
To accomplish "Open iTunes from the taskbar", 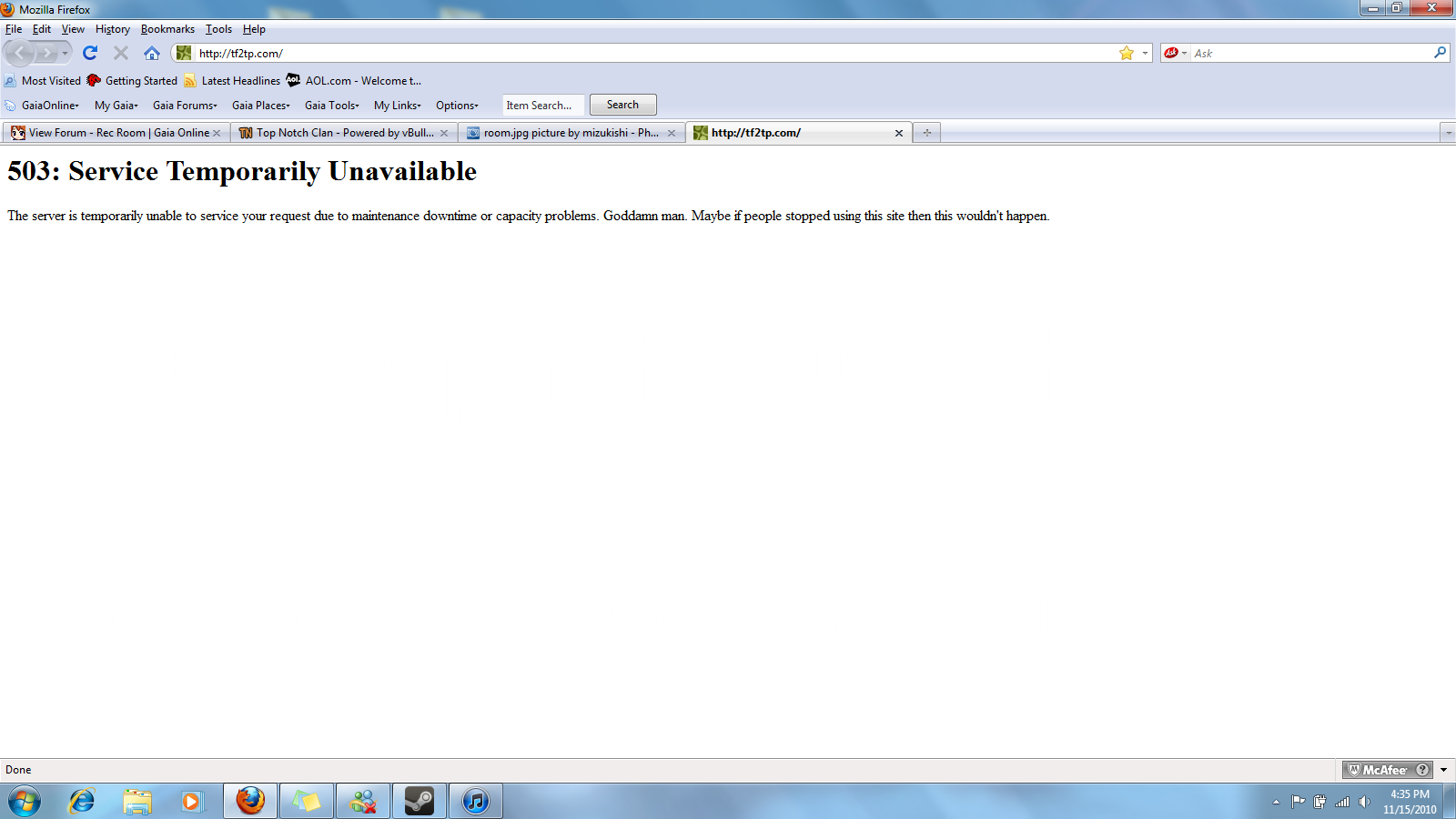I will [x=475, y=801].
